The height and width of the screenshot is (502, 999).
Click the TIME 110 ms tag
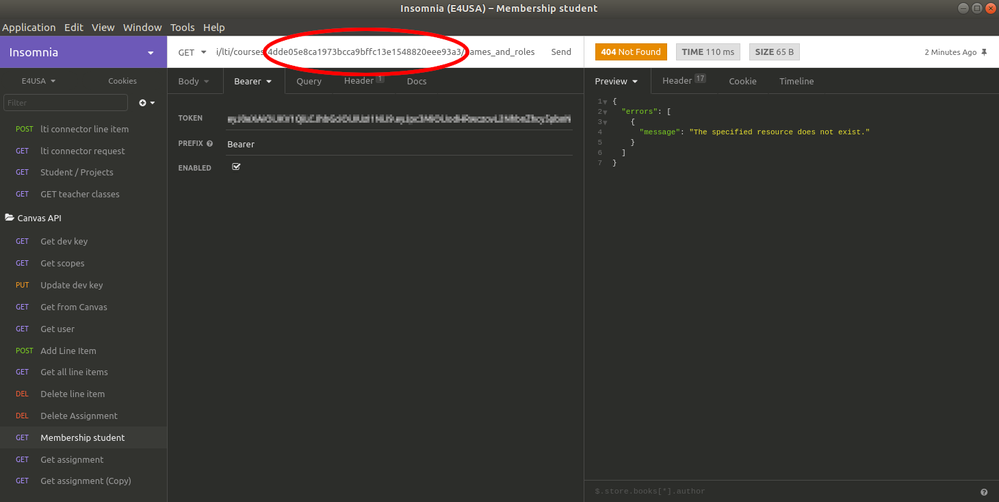[708, 52]
